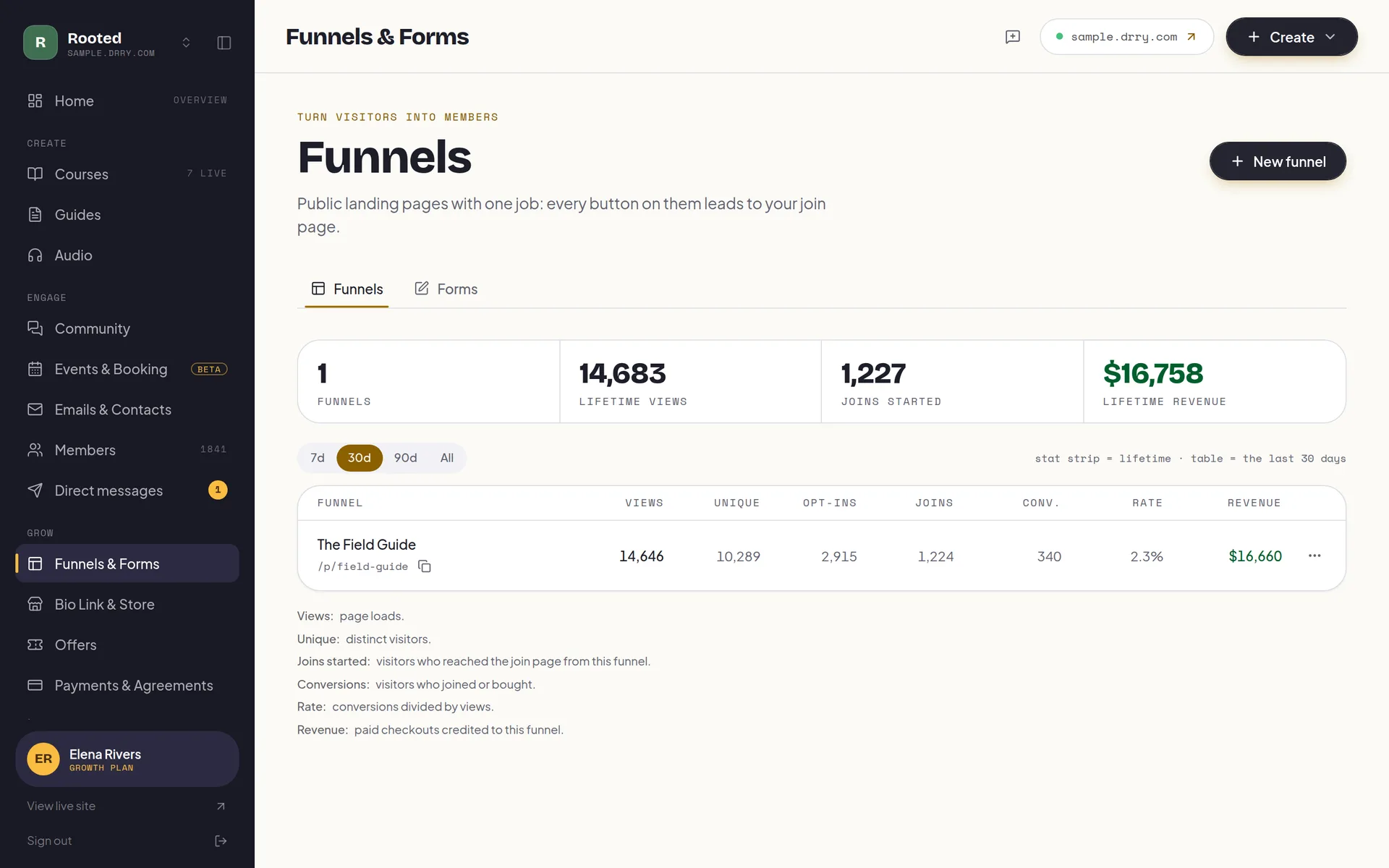Open the workspace switcher chevrons beside Rooted

coord(186,43)
